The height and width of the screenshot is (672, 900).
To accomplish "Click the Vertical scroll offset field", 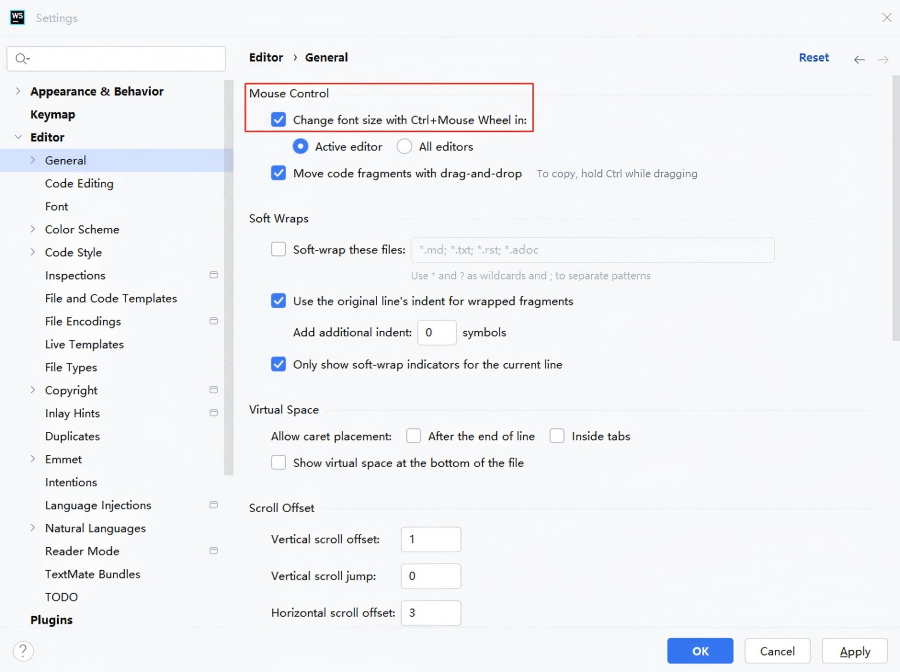I will 430,539.
